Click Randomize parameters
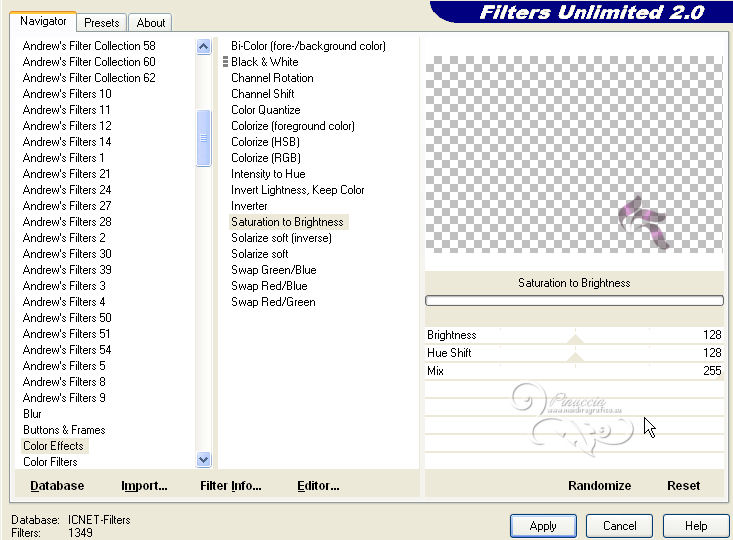This screenshot has width=733, height=540. click(x=599, y=486)
